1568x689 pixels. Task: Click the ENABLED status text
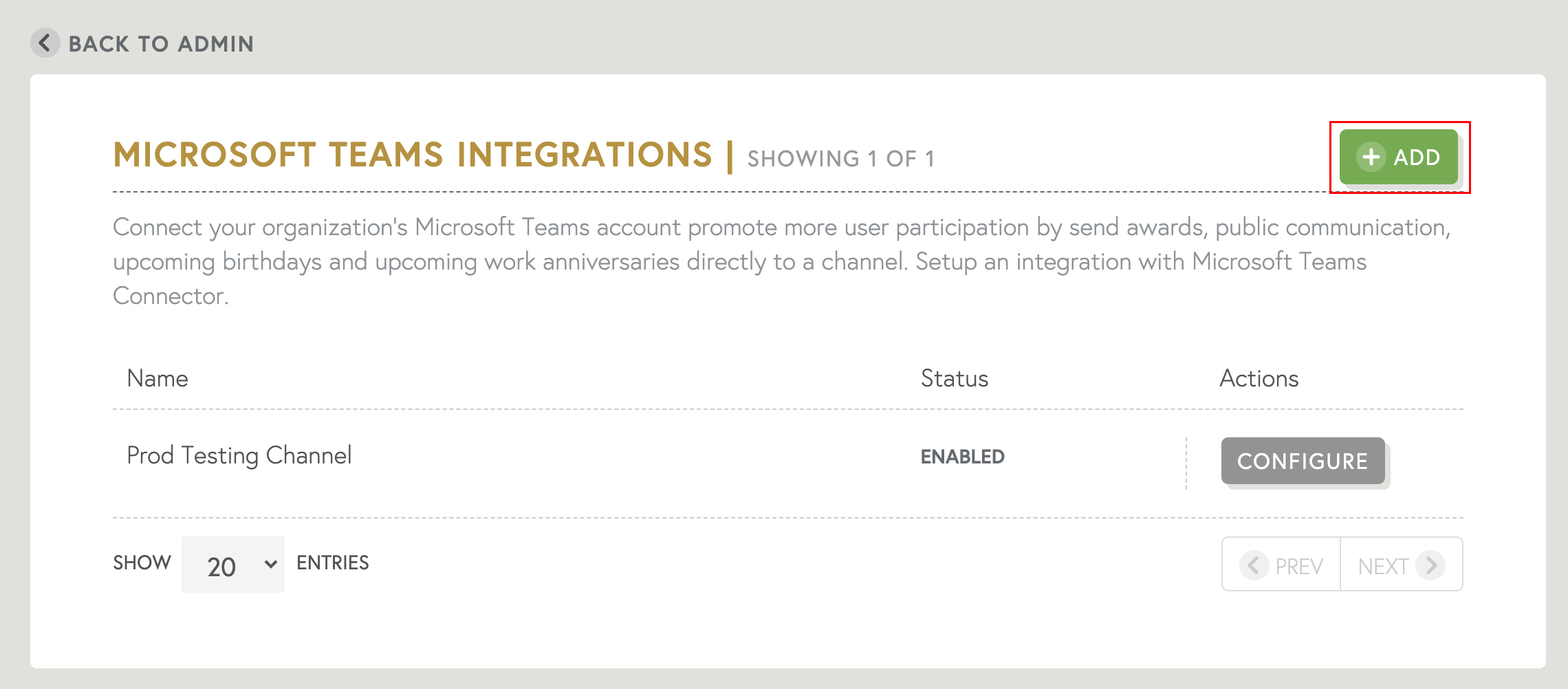[963, 457]
